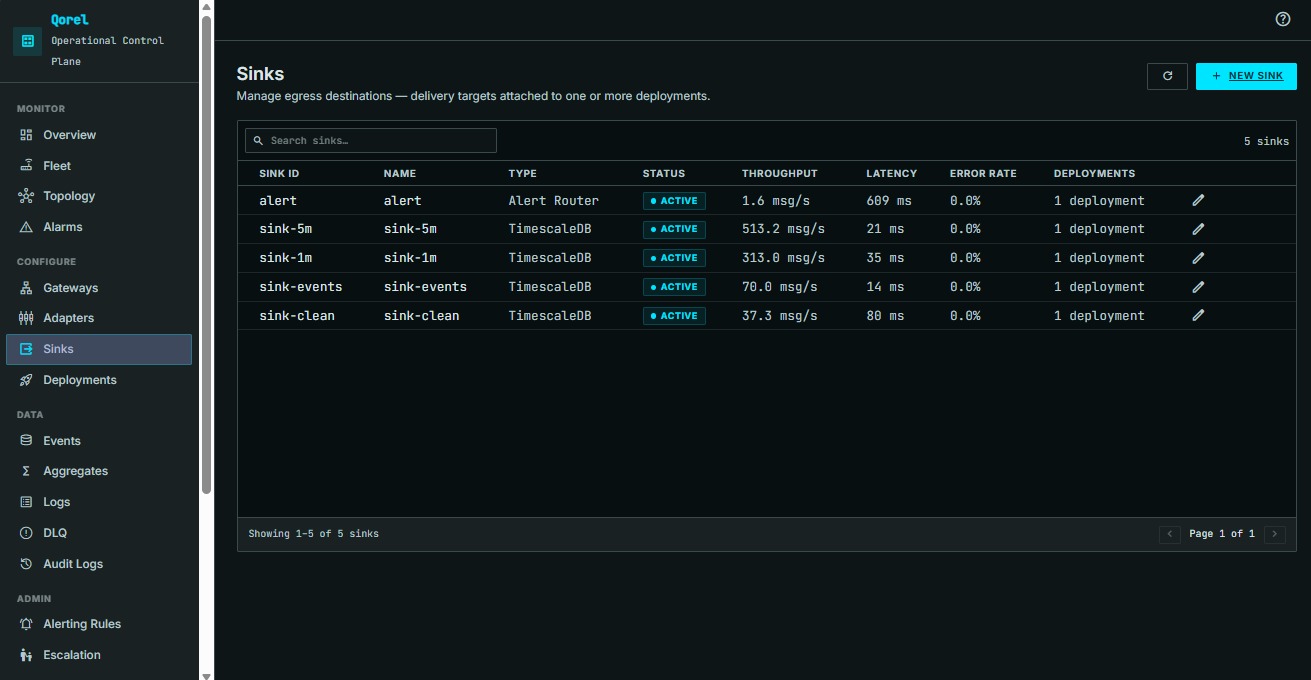Open the help question mark icon
1311x680 pixels.
pyautogui.click(x=1283, y=19)
